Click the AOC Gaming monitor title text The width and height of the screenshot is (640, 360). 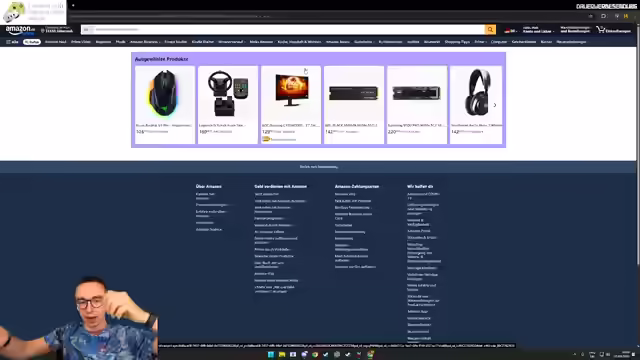[x=290, y=125]
